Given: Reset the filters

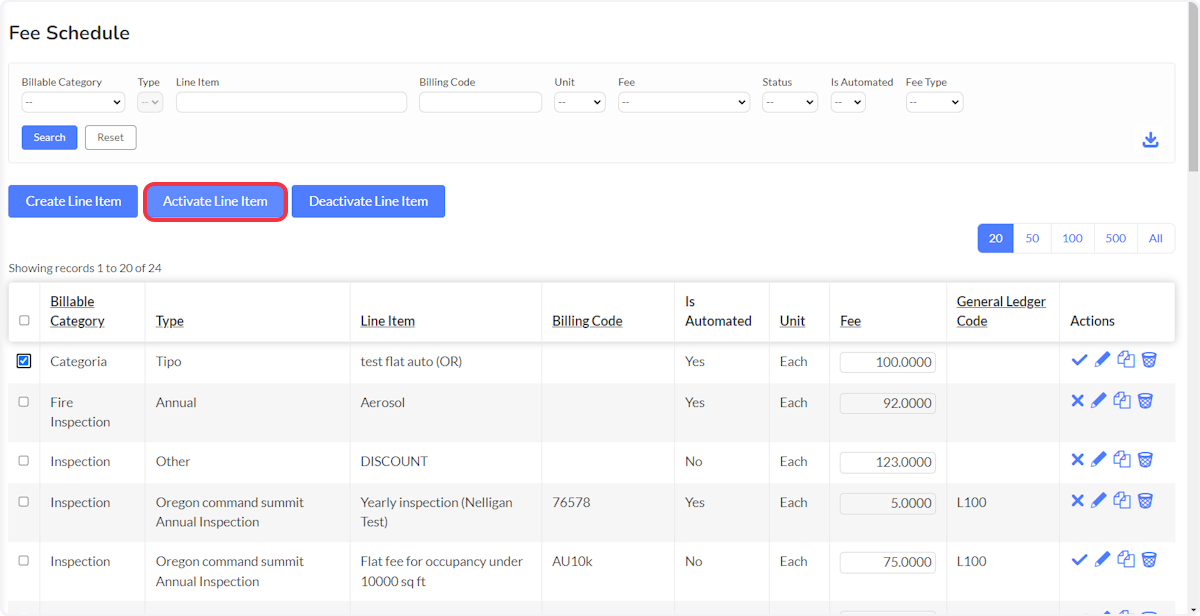Looking at the screenshot, I should point(110,137).
